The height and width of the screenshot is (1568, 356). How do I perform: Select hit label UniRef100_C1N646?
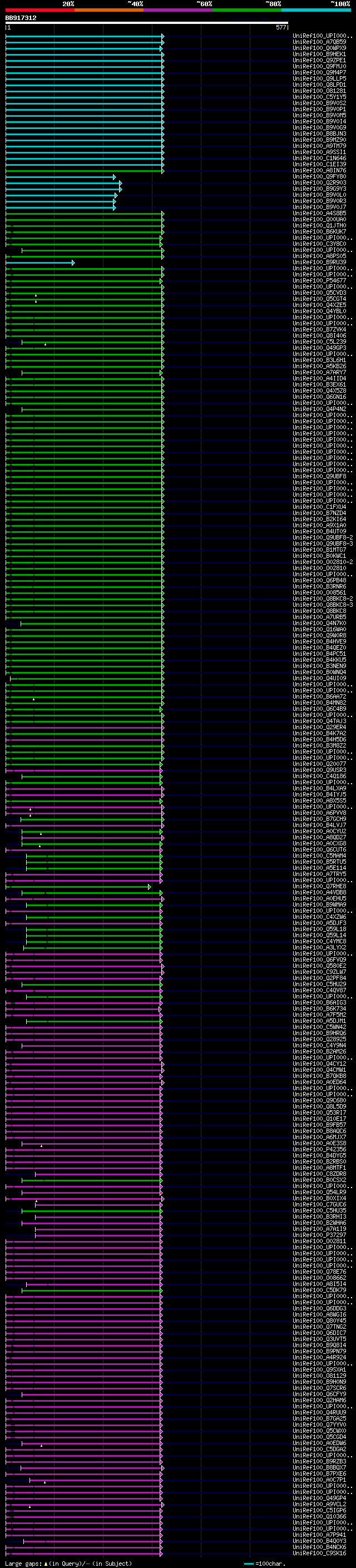tap(319, 159)
